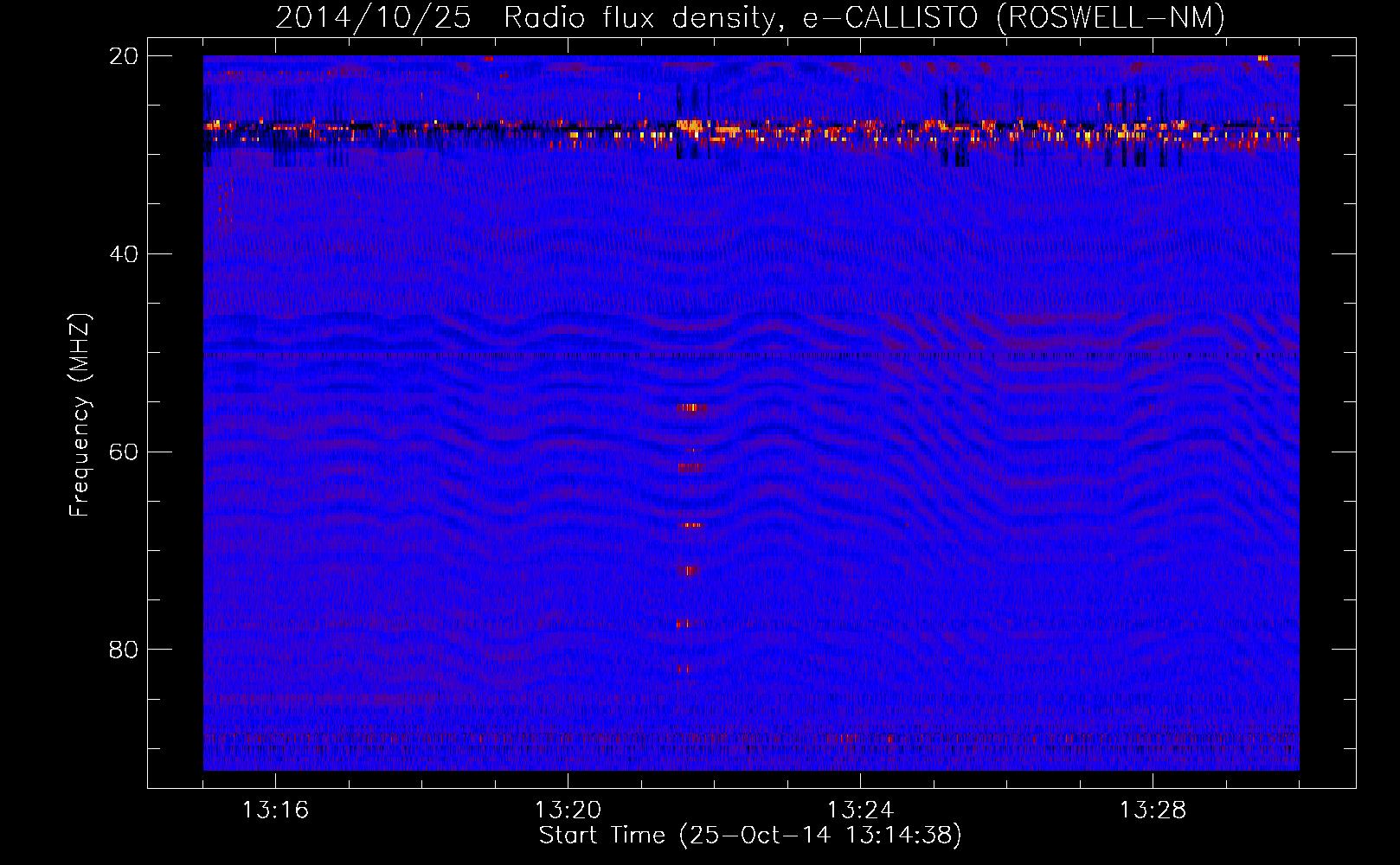Viewport: 1400px width, 865px height.
Task: Click the '13:24' time tick label
Action: tap(860, 810)
